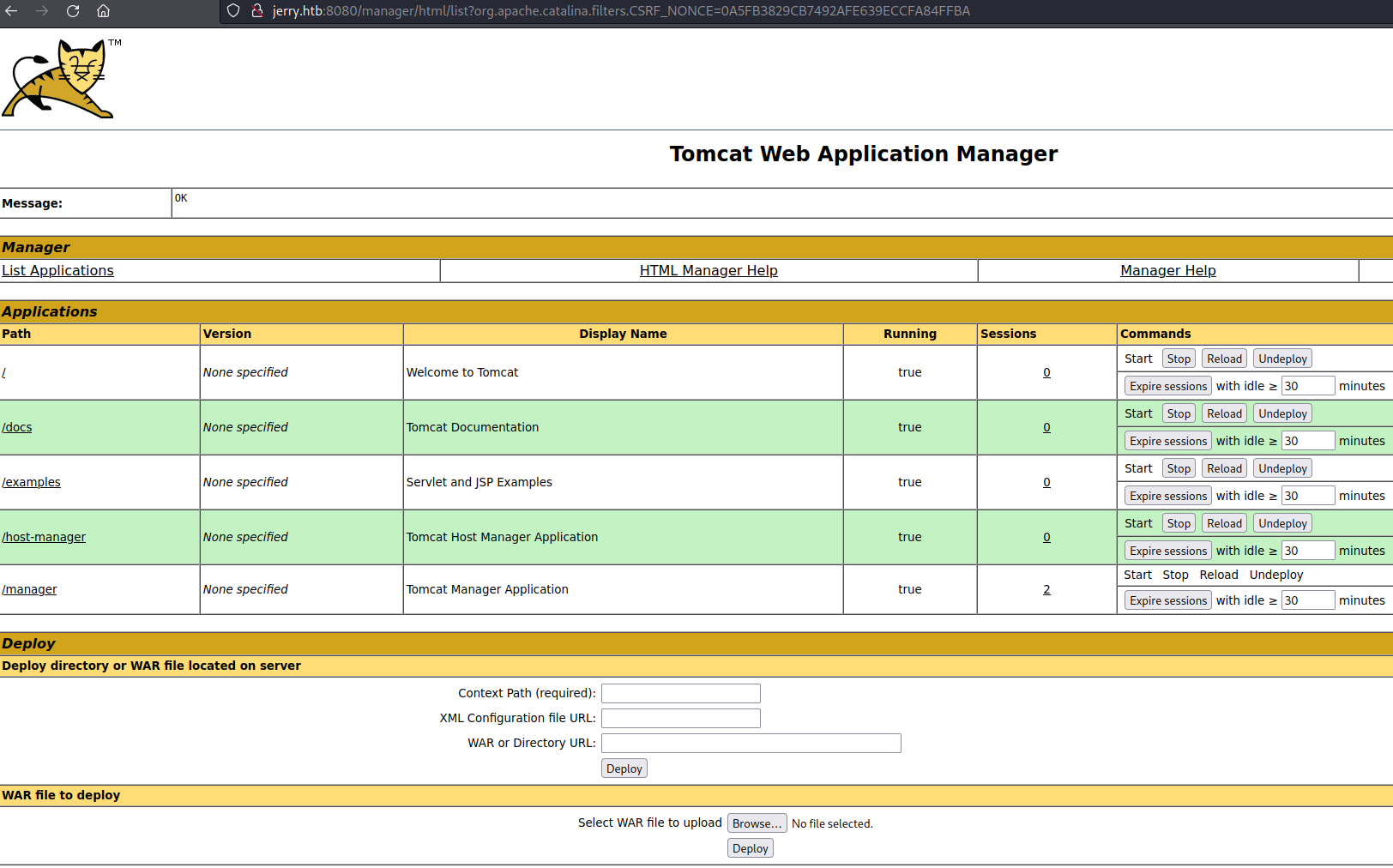
Task: Reload the root Welcome to Tomcat app
Action: [x=1224, y=359]
